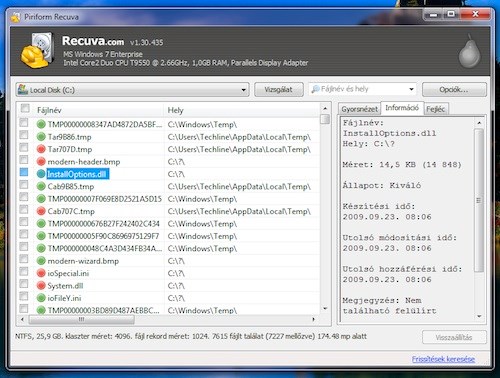The height and width of the screenshot is (378, 500).
Task: Open the Frissítések keresése link
Action: point(443,359)
